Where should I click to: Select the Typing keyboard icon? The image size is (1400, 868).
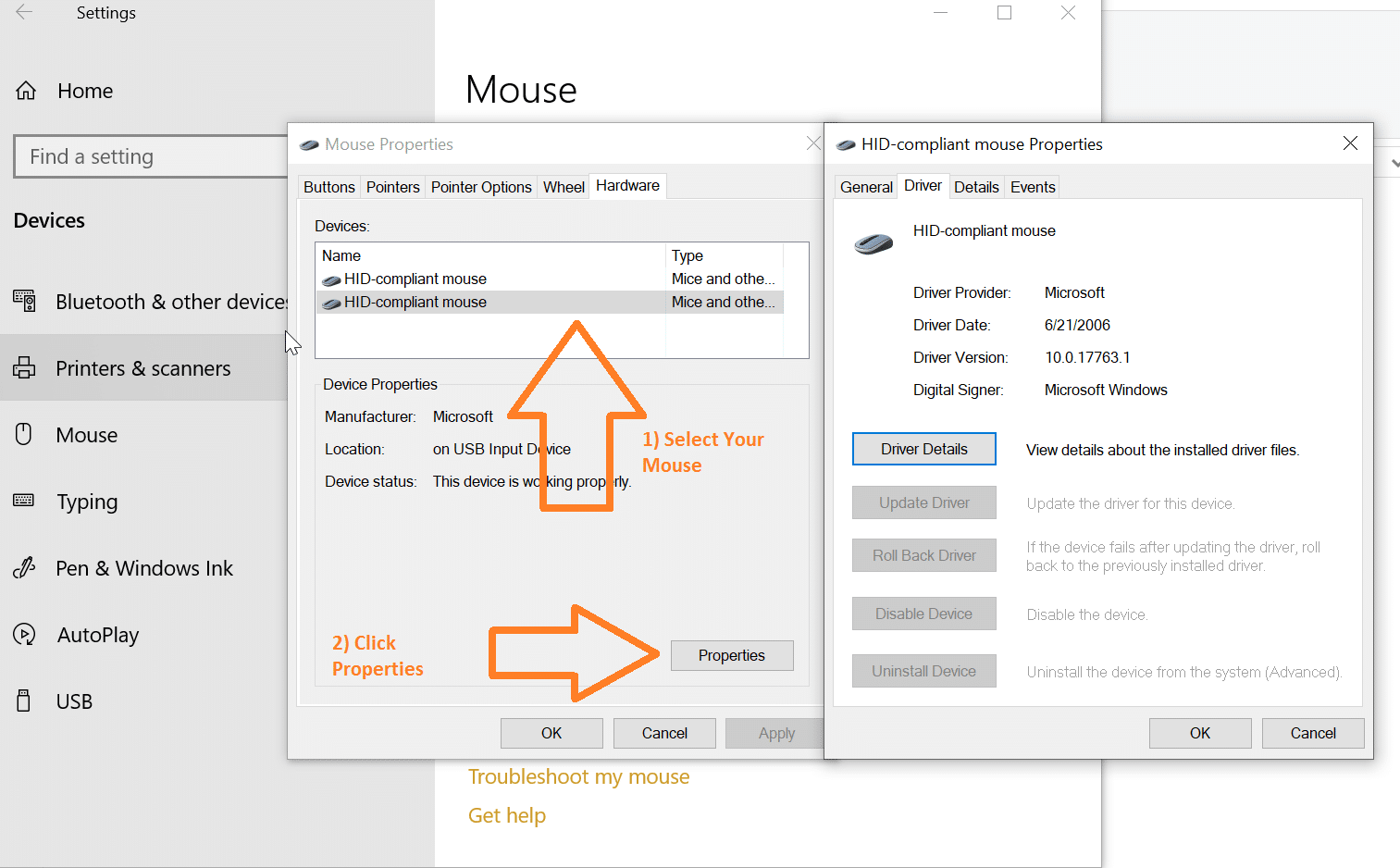(24, 501)
